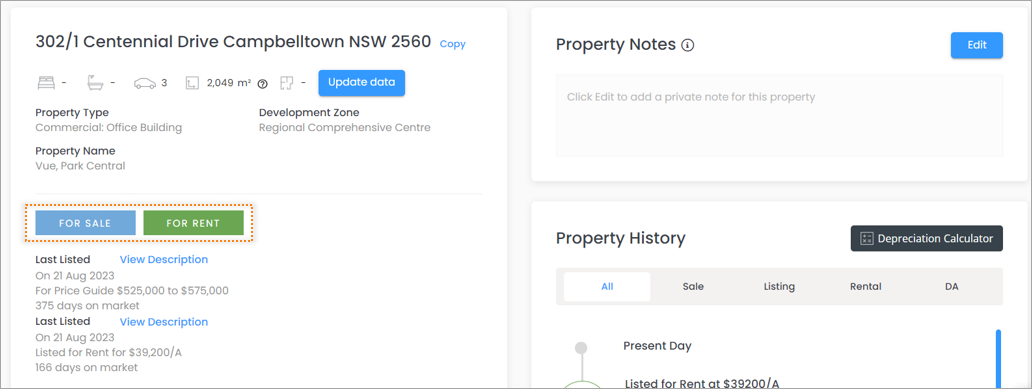Screen dimensions: 1032x389
Task: Click the Present Day timeline marker
Action: coord(580,347)
